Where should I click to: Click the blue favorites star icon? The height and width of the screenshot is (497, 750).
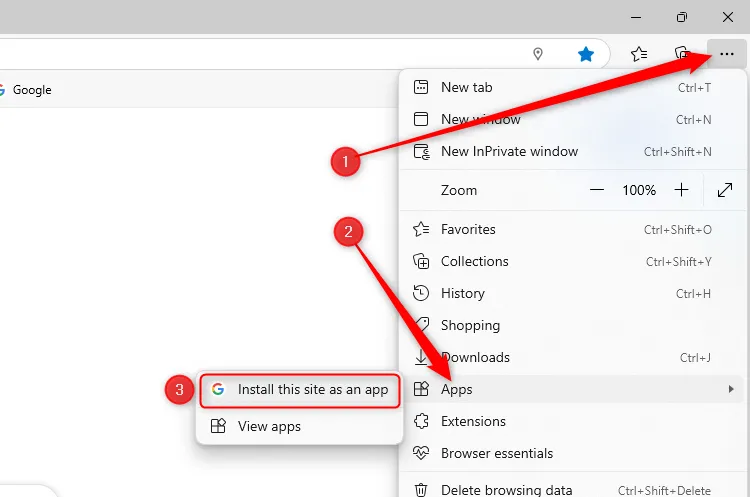[x=586, y=54]
